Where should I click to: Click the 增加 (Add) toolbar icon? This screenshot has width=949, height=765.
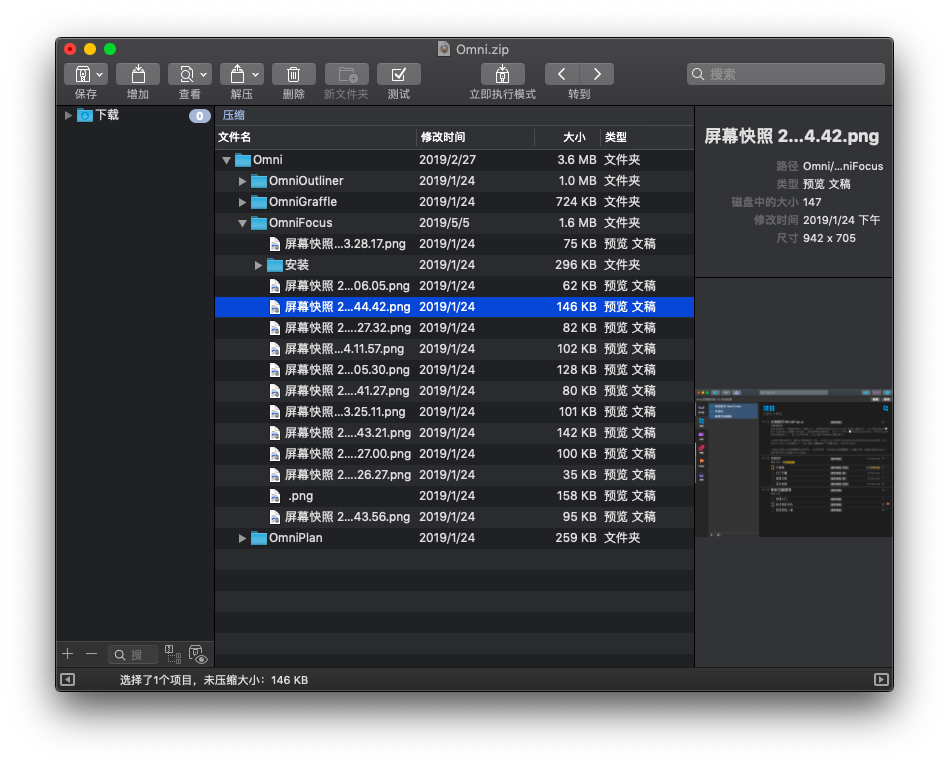tap(138, 74)
